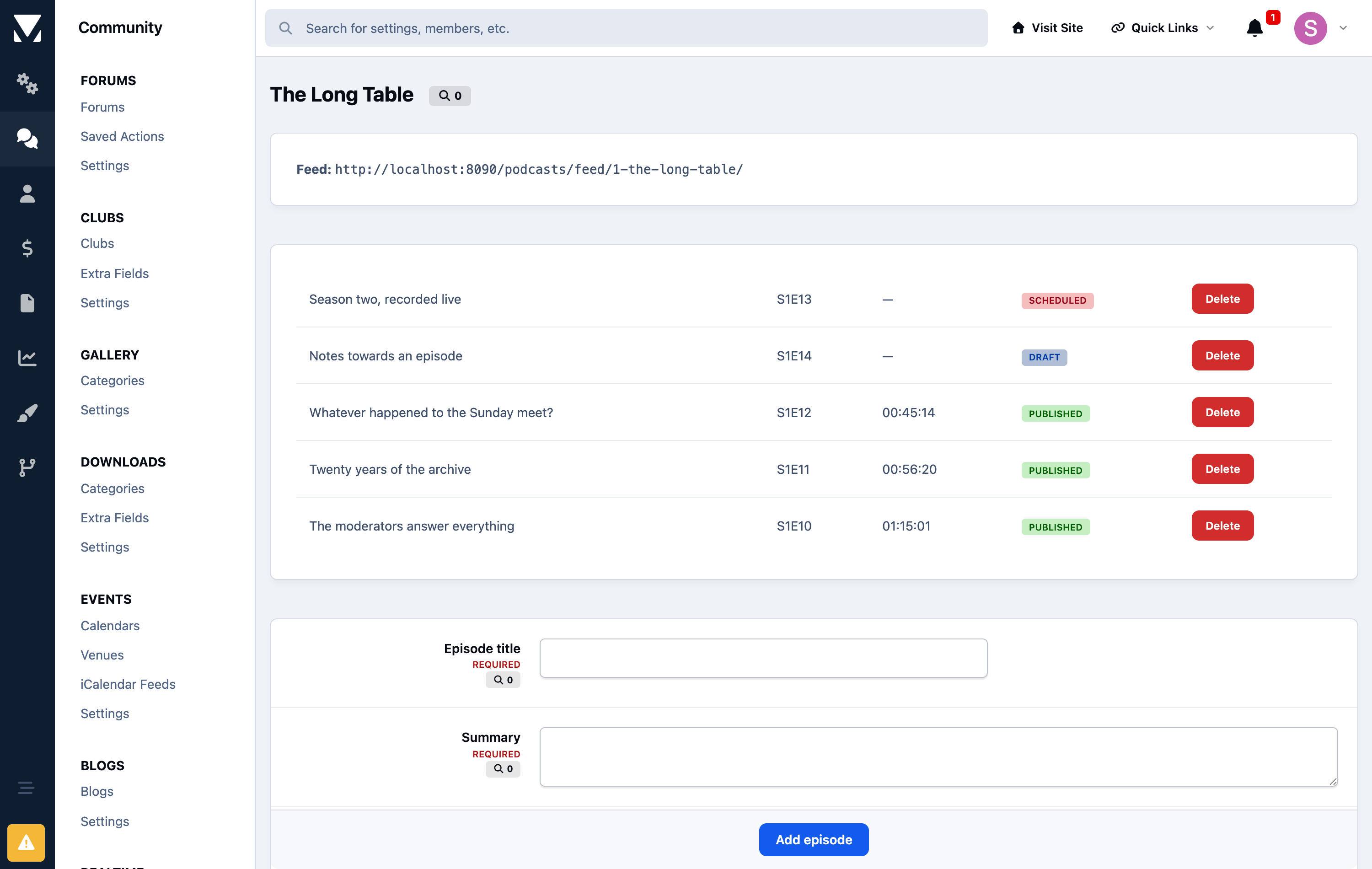Click the user avatar S
Image resolution: width=1372 pixels, height=869 pixels.
1310,28
